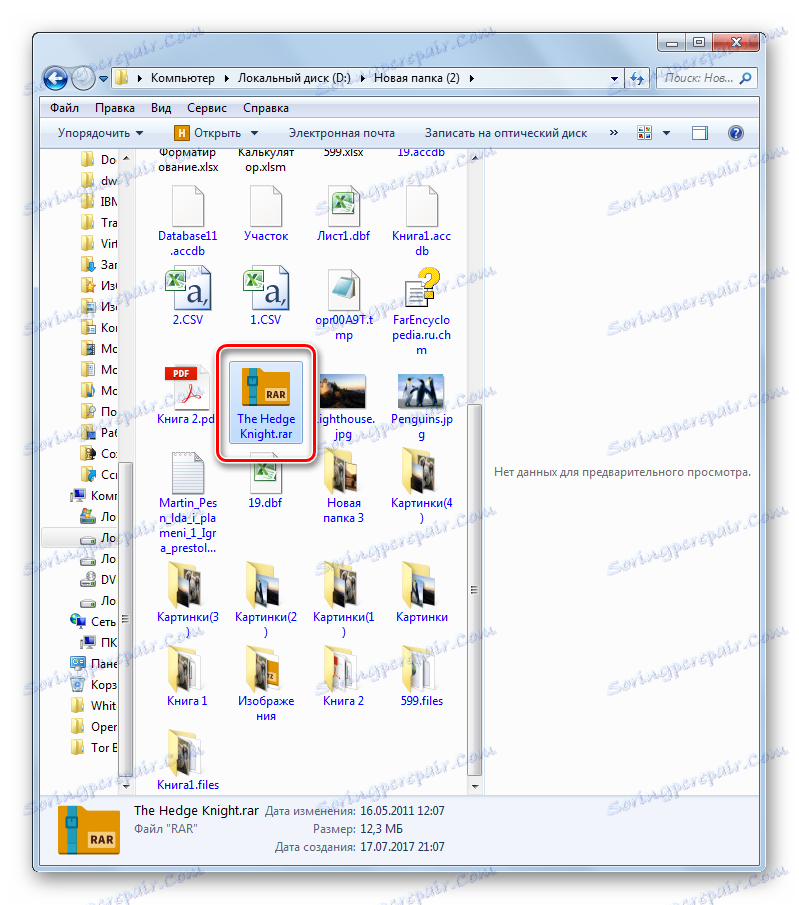799x905 pixels.
Task: Open address bar history dropdown
Action: click(614, 78)
